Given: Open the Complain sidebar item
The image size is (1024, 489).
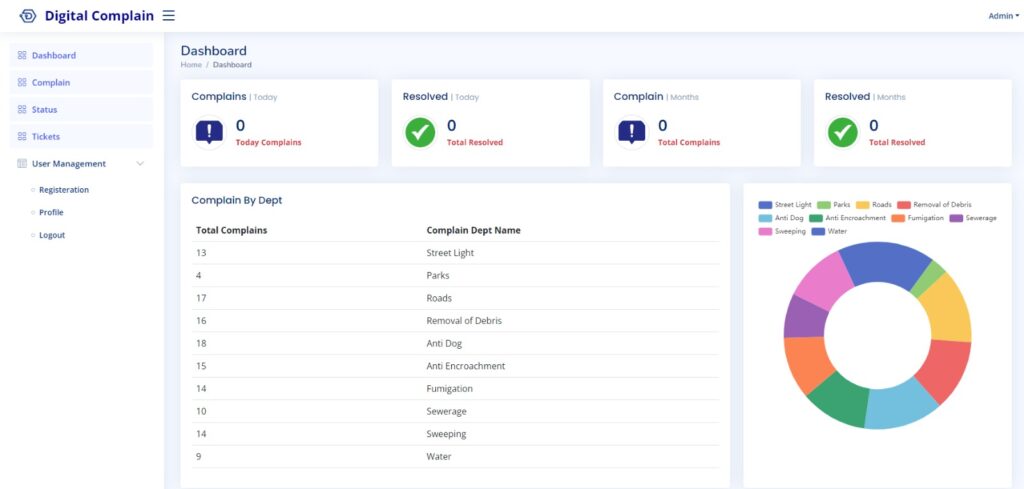Looking at the screenshot, I should pyautogui.click(x=81, y=83).
